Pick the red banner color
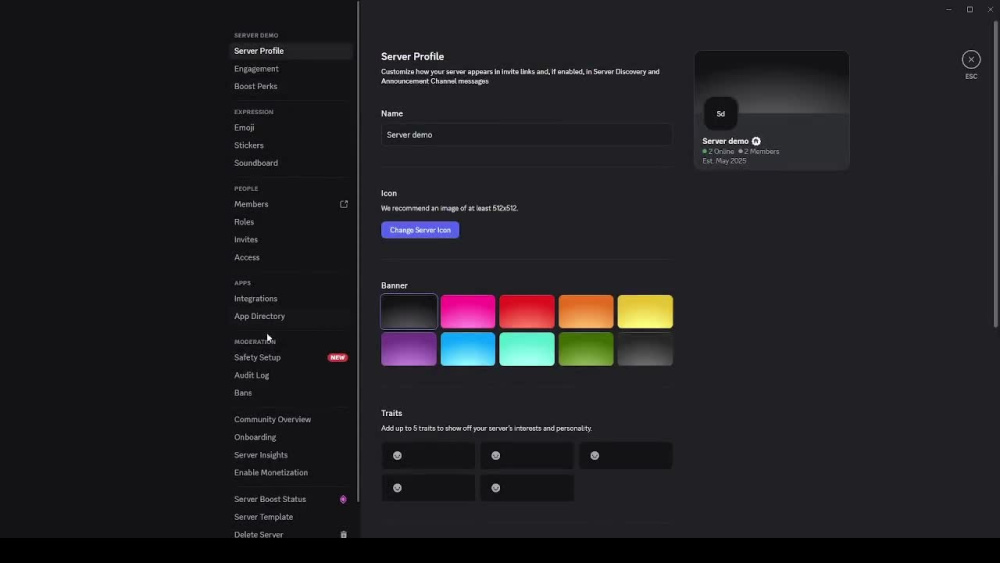Image resolution: width=1000 pixels, height=563 pixels. click(527, 312)
